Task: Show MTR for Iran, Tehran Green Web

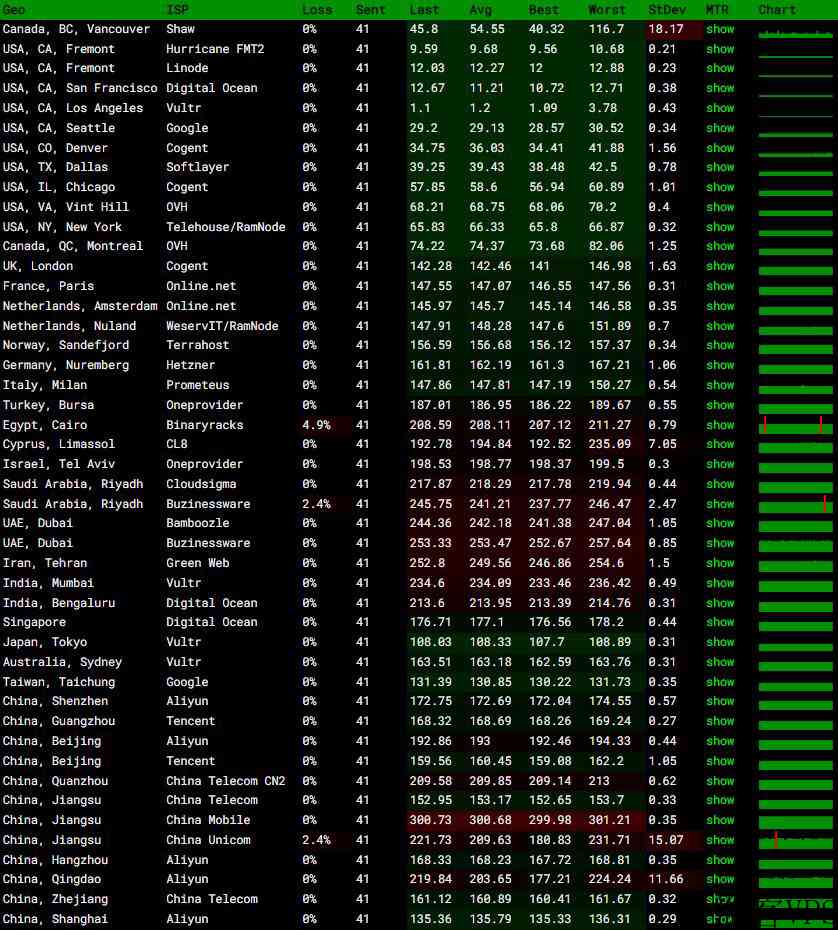Action: pos(720,563)
